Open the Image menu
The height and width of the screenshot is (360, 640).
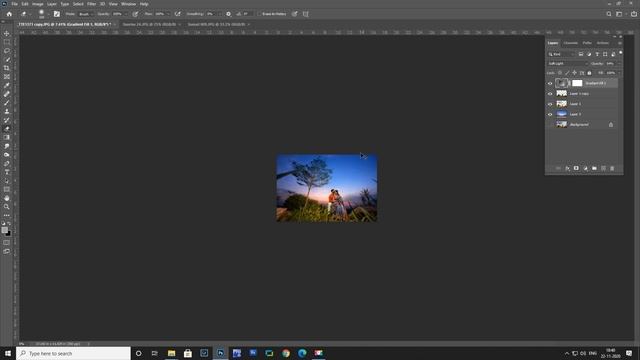[38, 4]
